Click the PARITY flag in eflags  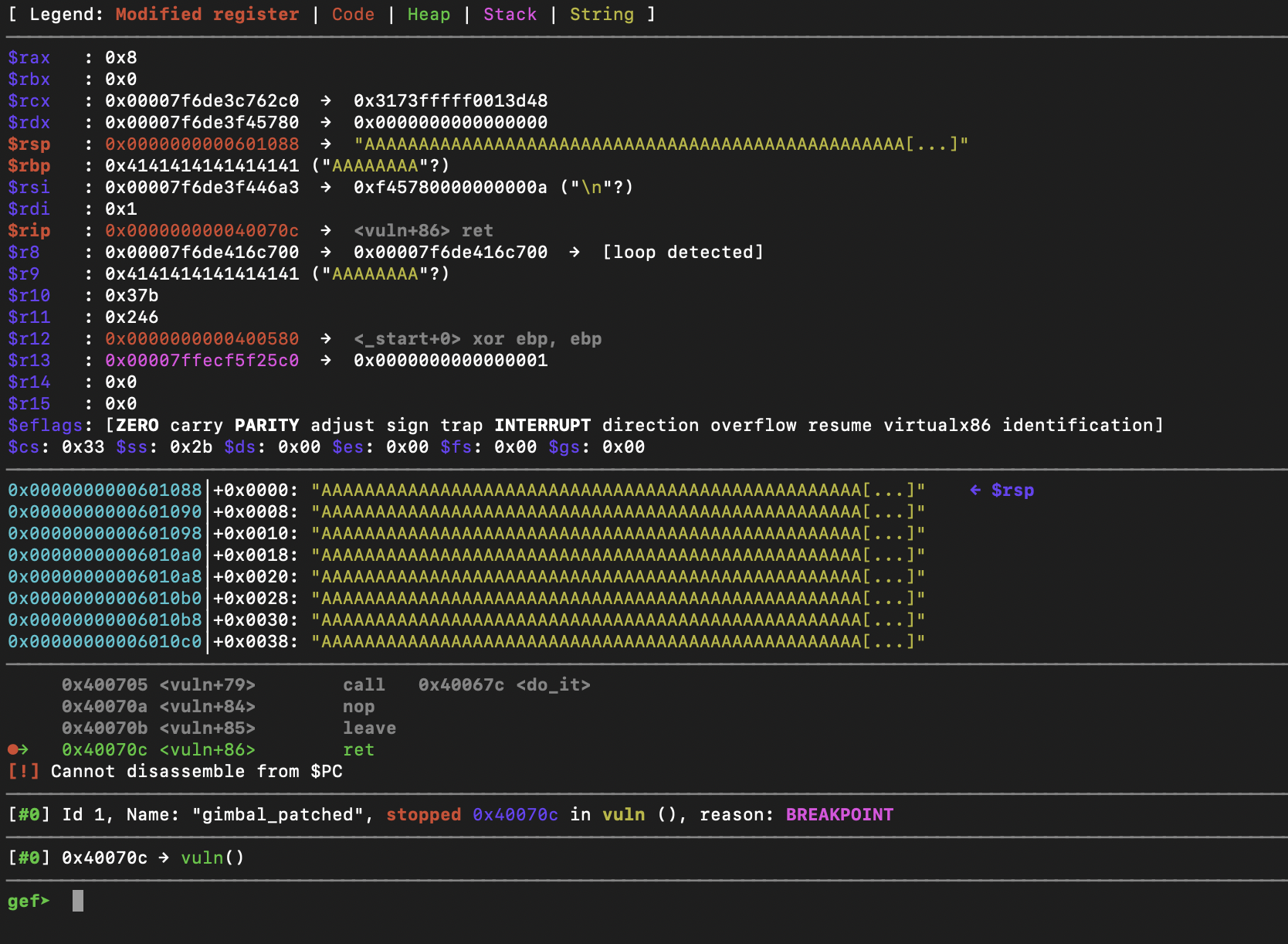pos(267,426)
